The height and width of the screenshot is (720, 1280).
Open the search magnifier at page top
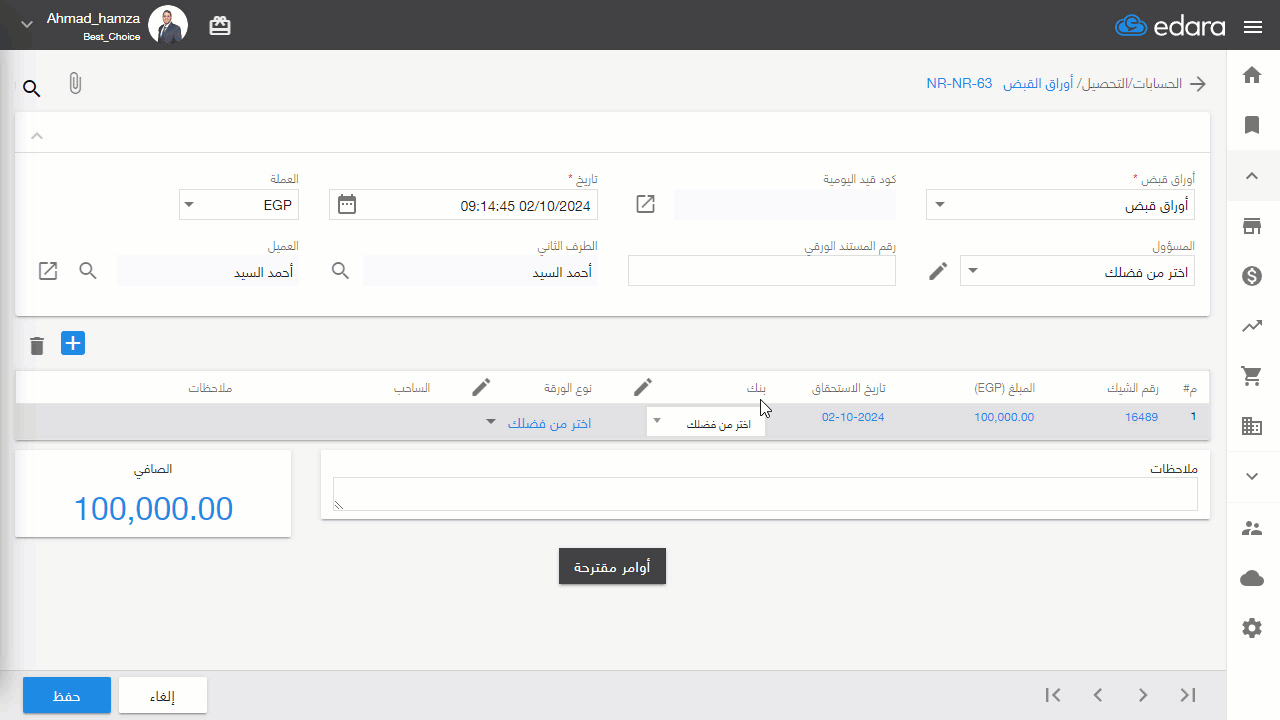[32, 89]
